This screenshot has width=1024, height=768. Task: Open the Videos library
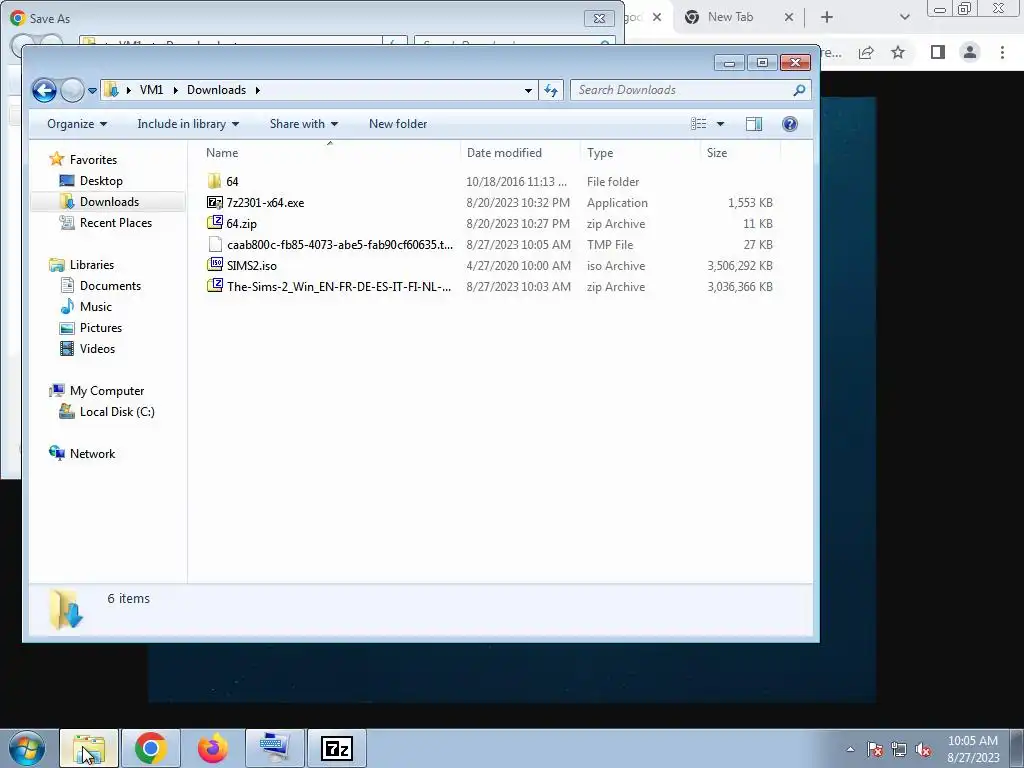pos(97,348)
